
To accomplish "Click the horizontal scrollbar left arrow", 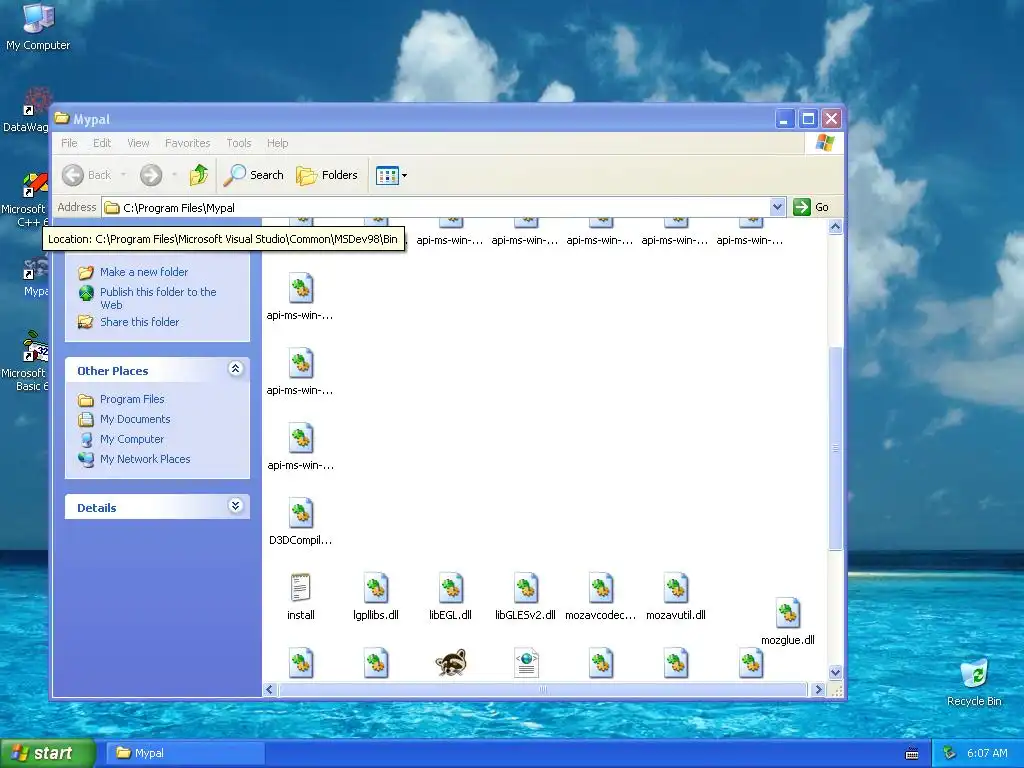I will tap(270, 690).
